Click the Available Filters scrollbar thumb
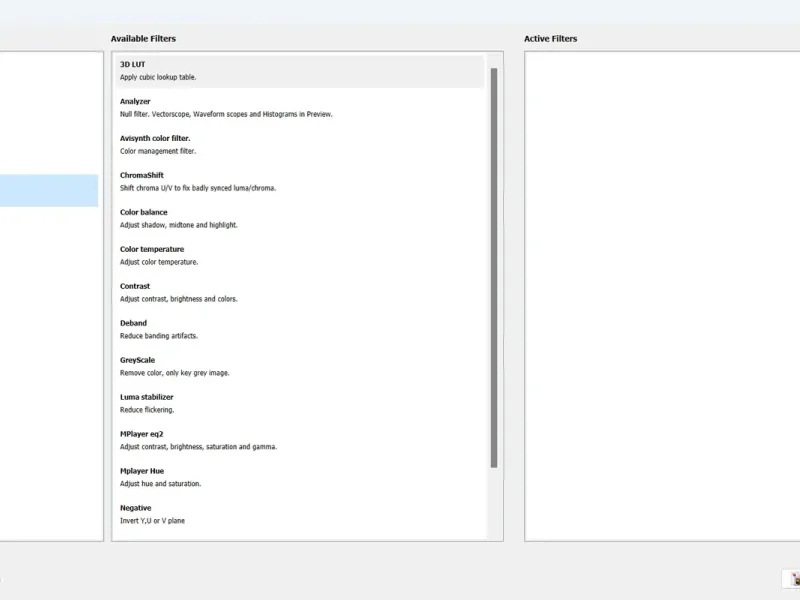The image size is (800, 600). point(494,268)
